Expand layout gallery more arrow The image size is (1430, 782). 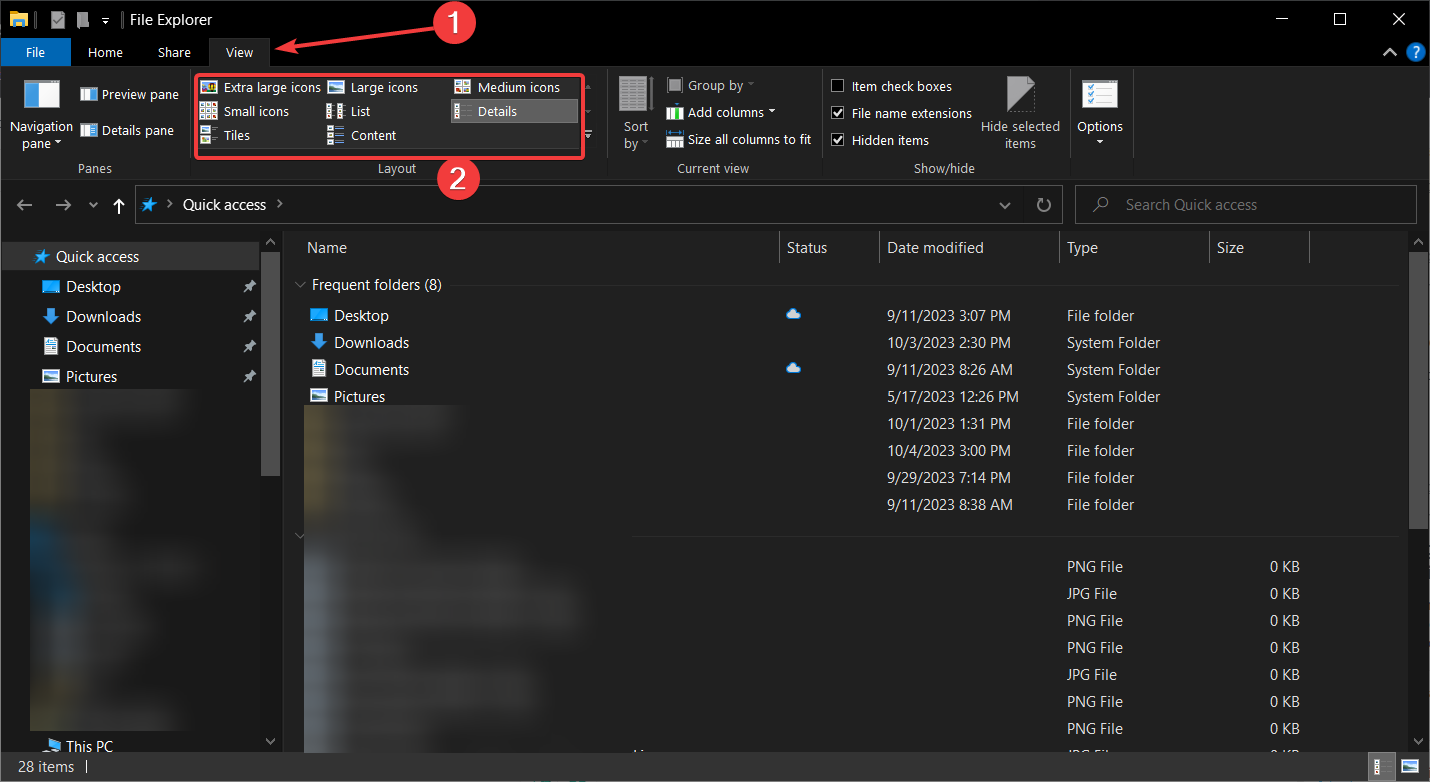click(x=588, y=135)
